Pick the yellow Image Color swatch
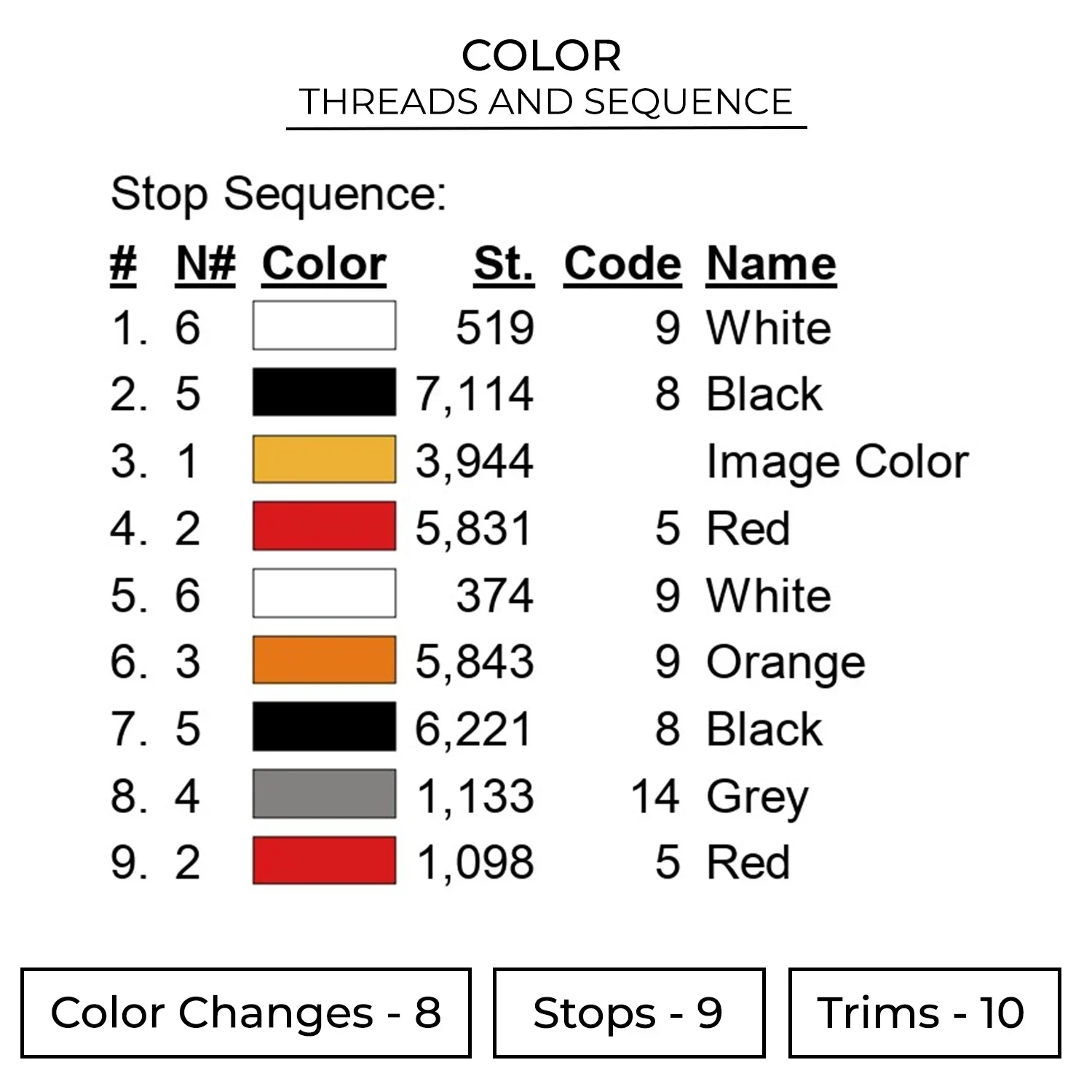The width and height of the screenshot is (1092, 1092). (324, 459)
